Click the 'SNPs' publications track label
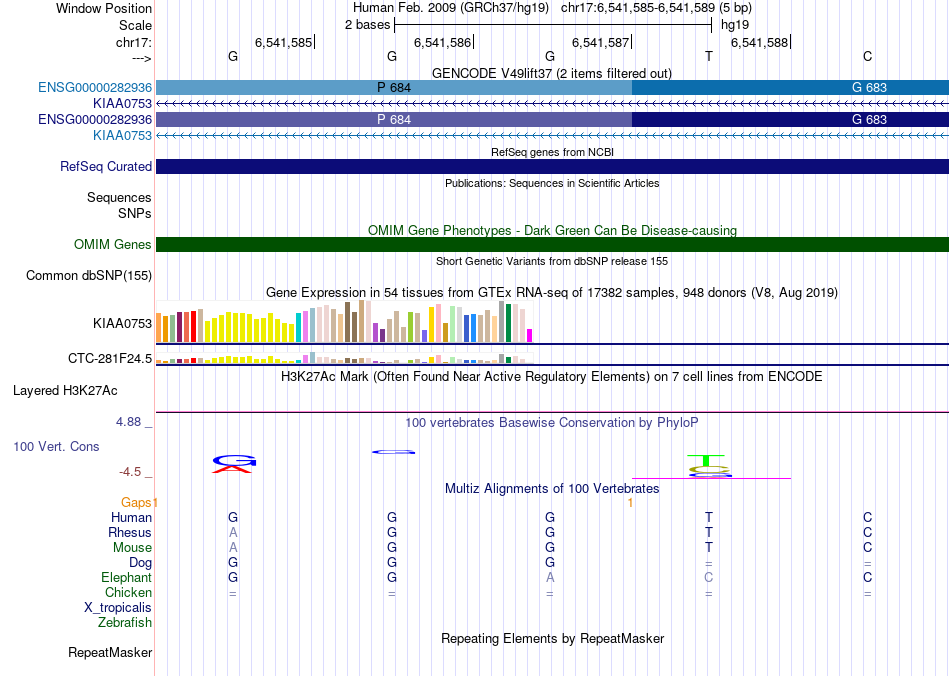Image resolution: width=950 pixels, height=676 pixels. click(135, 213)
